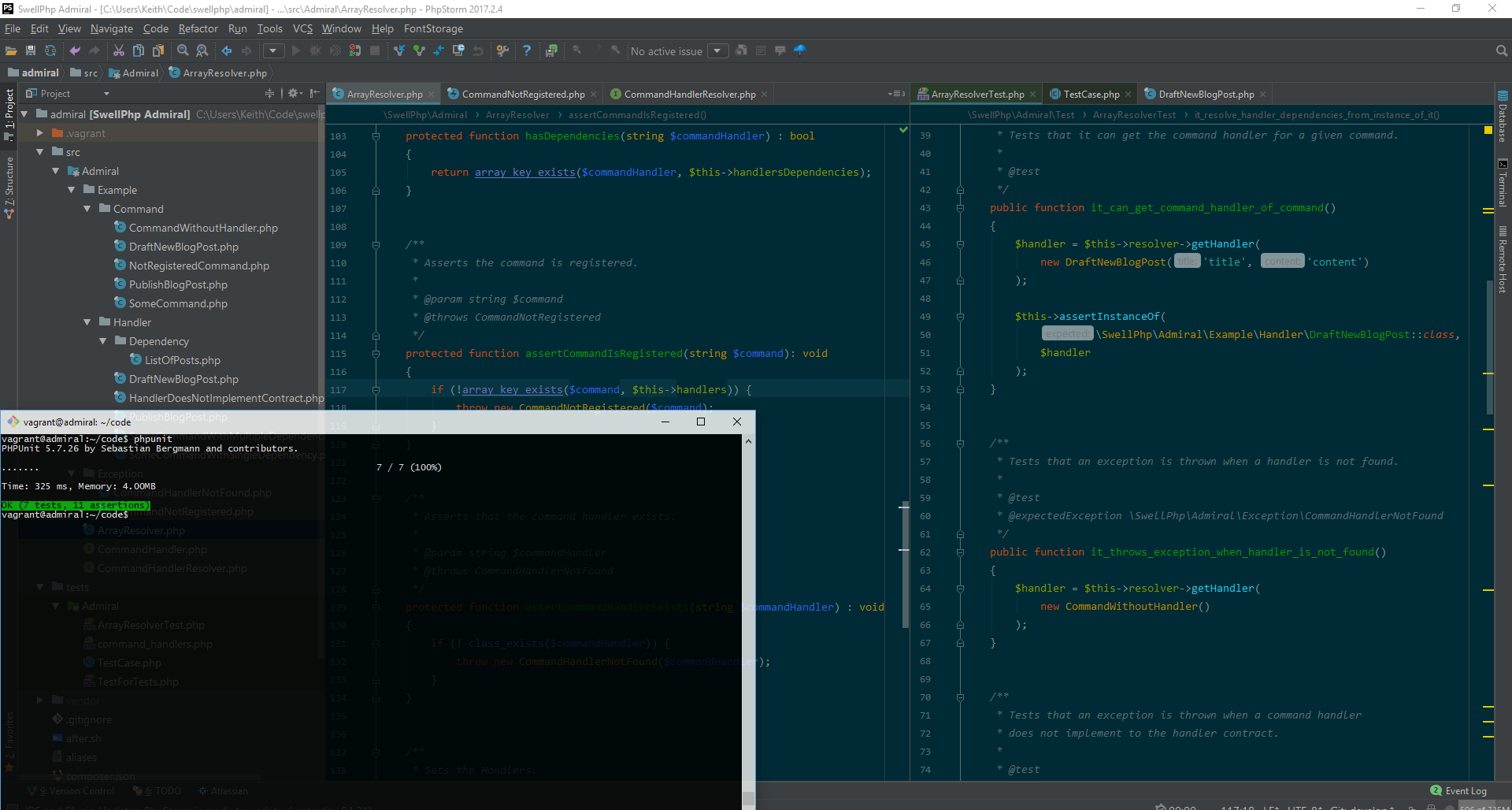Toggle code fold at line 62 in test editor

coord(960,552)
